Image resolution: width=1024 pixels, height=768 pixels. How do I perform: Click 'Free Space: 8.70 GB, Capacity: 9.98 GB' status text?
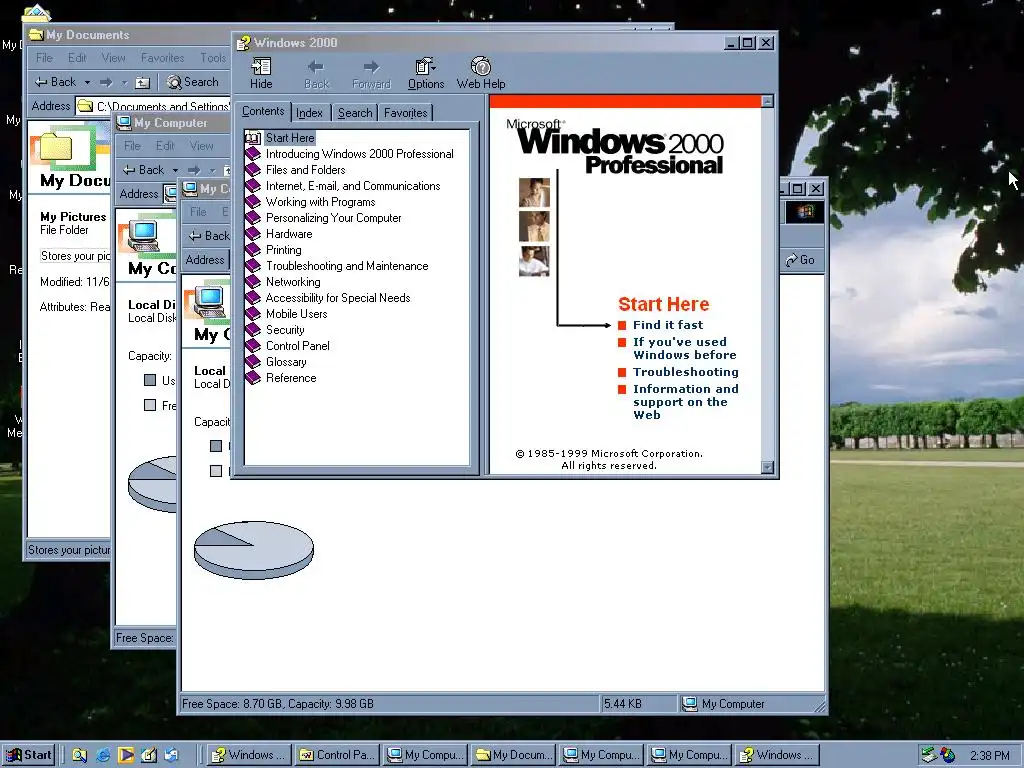coord(278,704)
